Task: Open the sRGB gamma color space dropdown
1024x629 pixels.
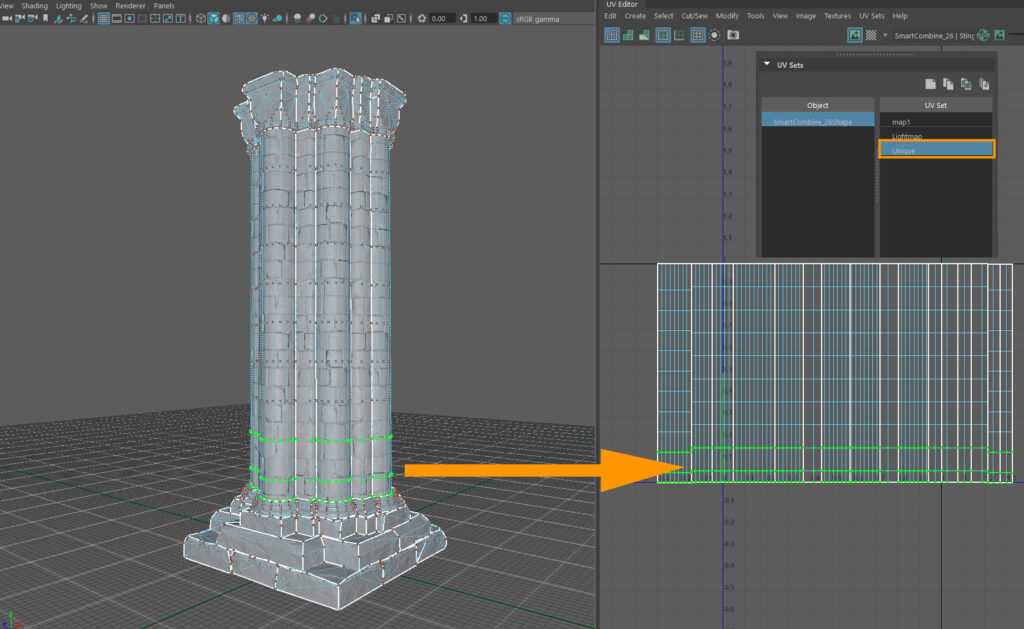Action: tap(545, 18)
